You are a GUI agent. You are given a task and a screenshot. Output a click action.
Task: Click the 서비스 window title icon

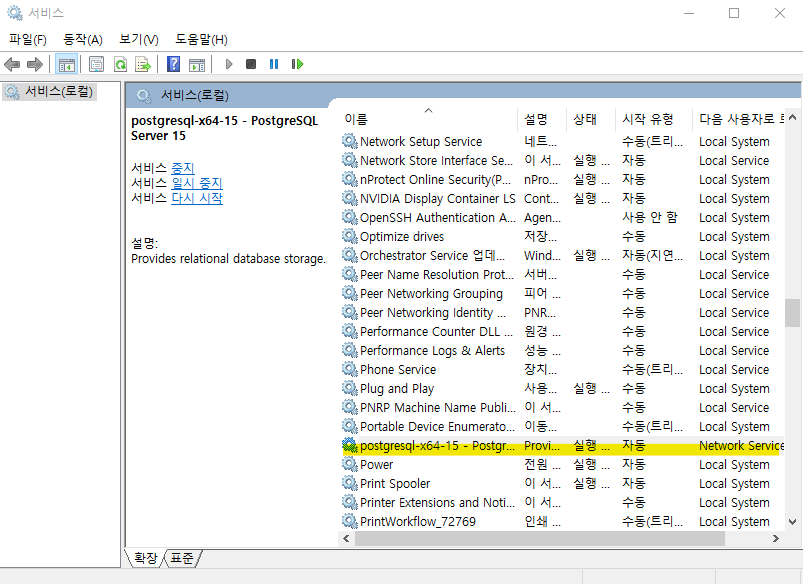pyautogui.click(x=15, y=13)
